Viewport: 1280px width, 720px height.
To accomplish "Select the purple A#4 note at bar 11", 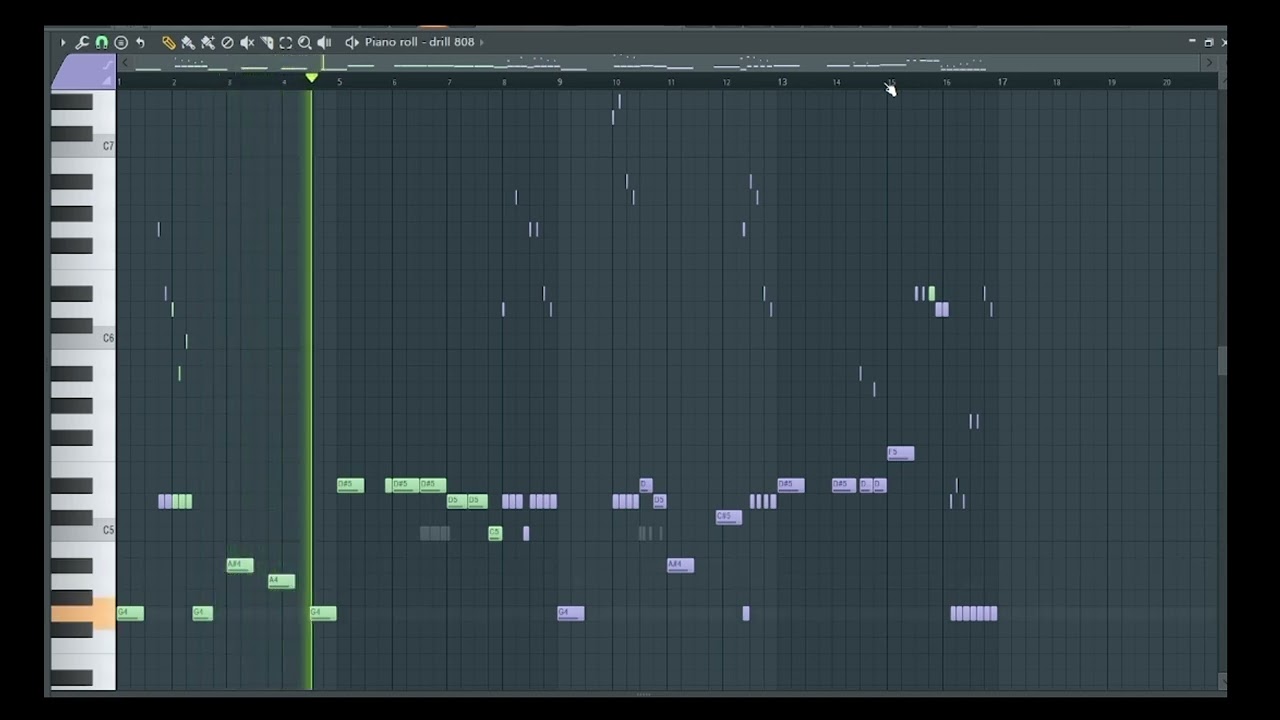I will point(680,565).
